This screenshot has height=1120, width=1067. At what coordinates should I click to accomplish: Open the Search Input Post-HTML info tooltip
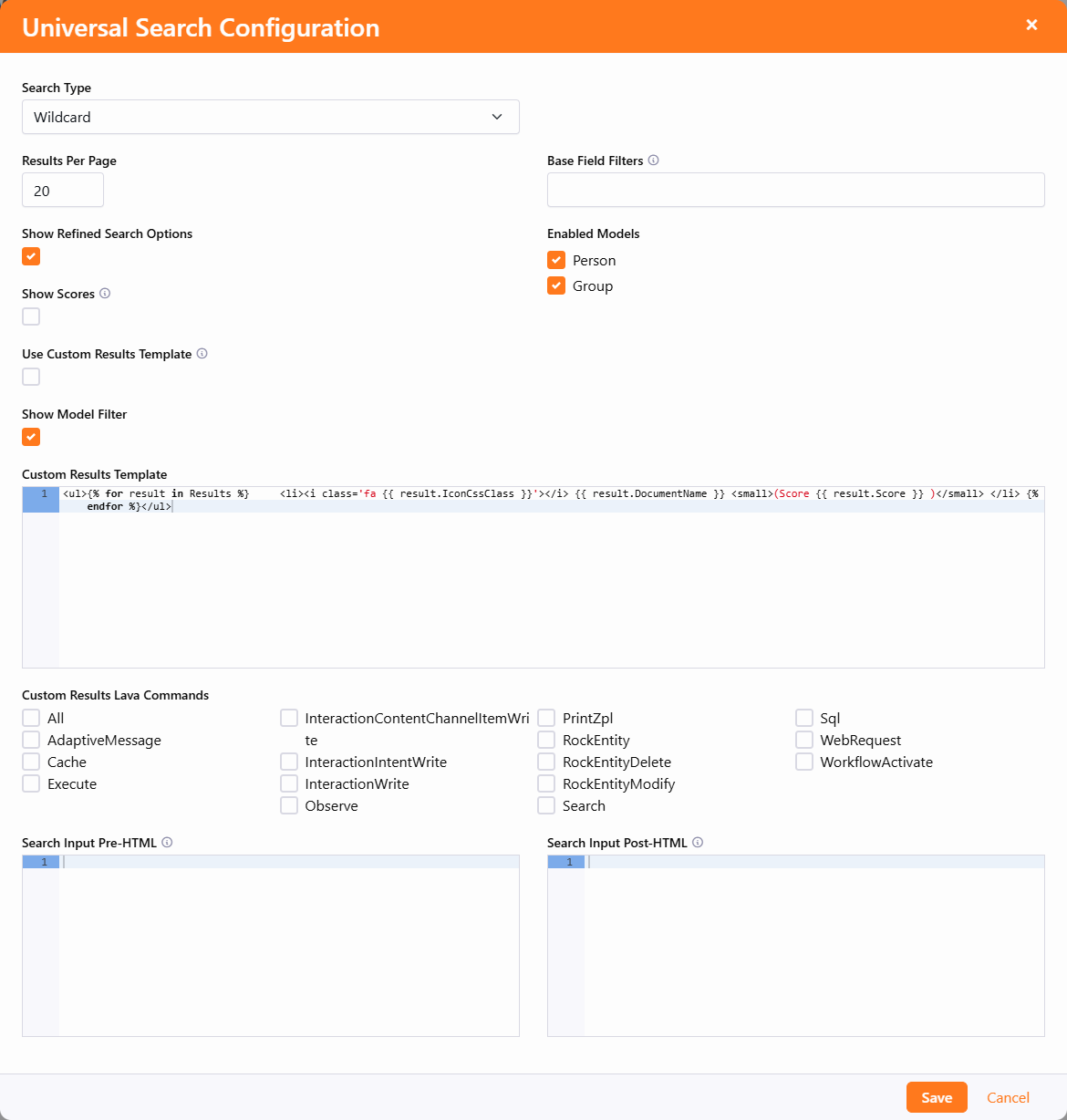698,842
